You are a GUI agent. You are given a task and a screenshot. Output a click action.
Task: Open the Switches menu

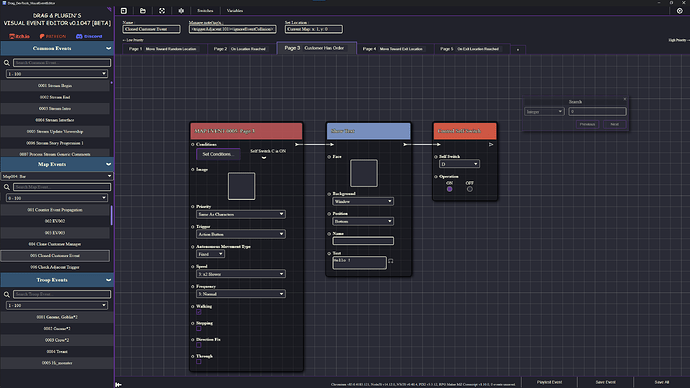205,11
